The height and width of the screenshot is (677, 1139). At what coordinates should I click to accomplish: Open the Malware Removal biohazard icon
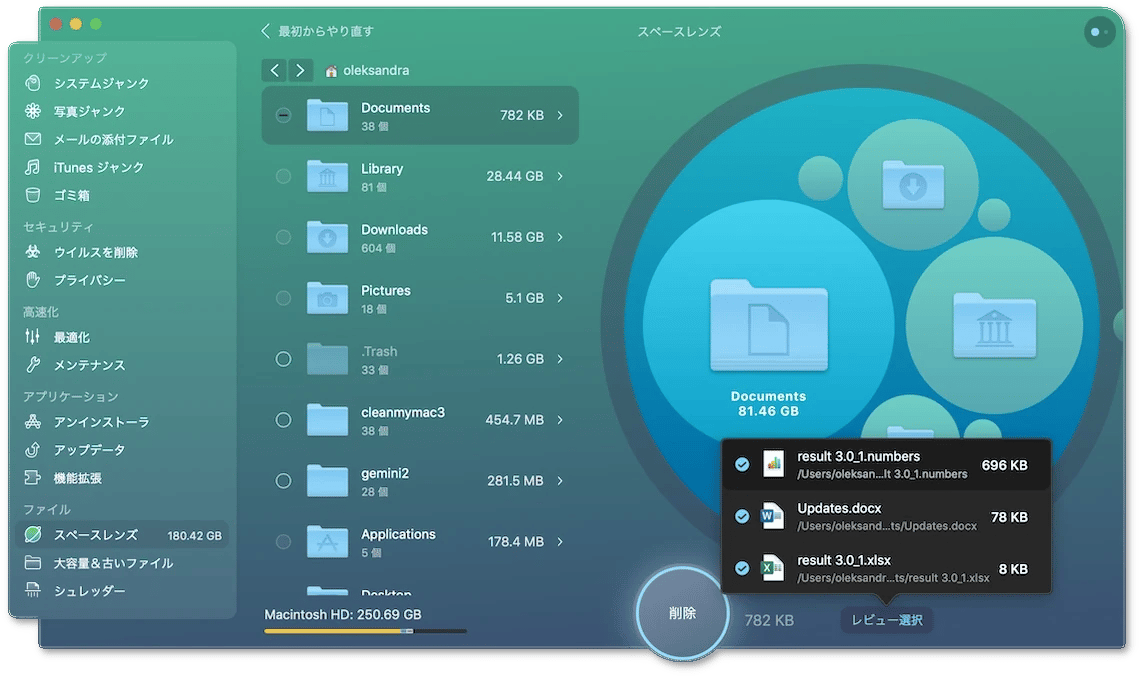point(33,252)
